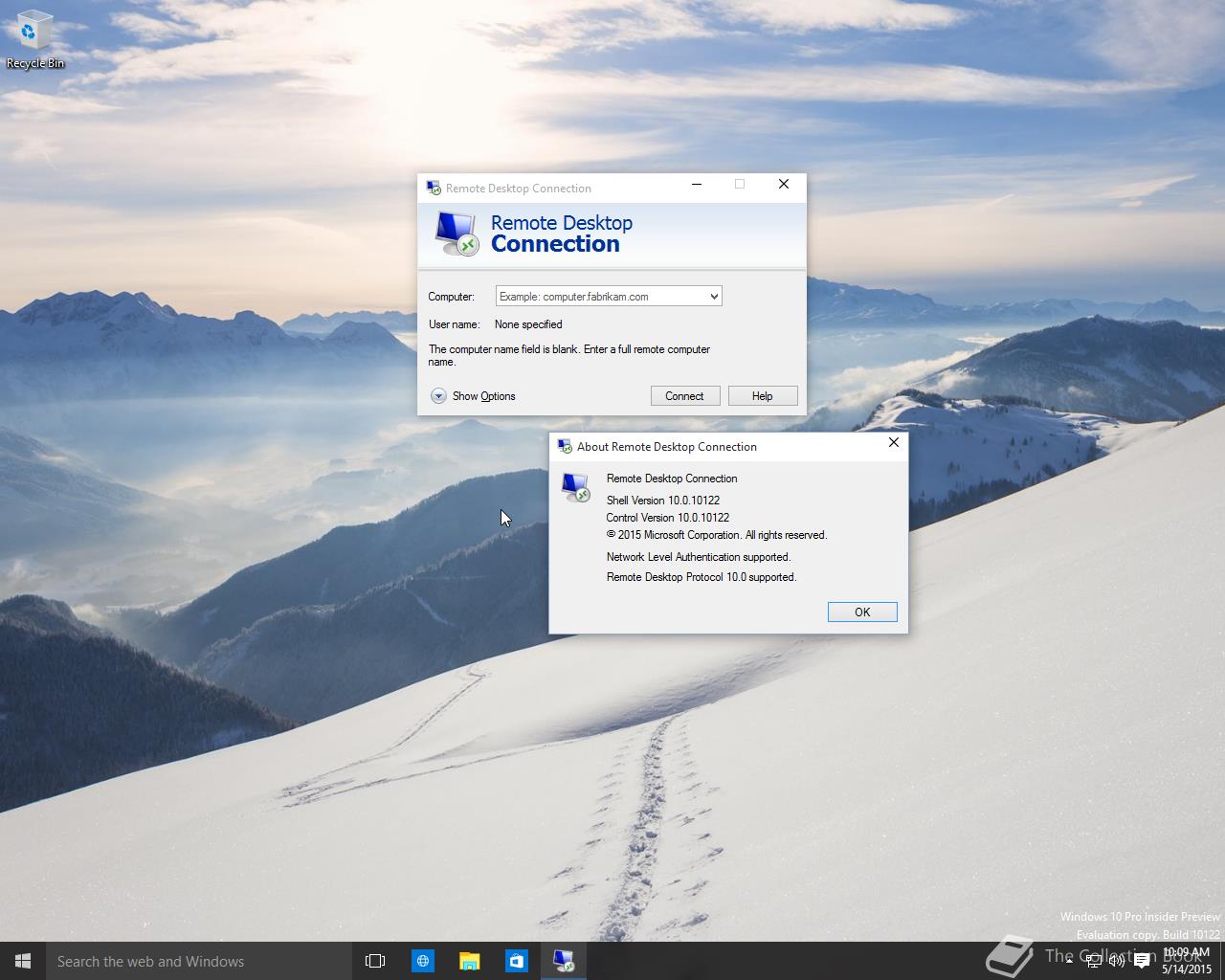Viewport: 1225px width, 980px height.
Task: Click Remote Desktop Protocol 10.0 supported text
Action: tap(702, 577)
